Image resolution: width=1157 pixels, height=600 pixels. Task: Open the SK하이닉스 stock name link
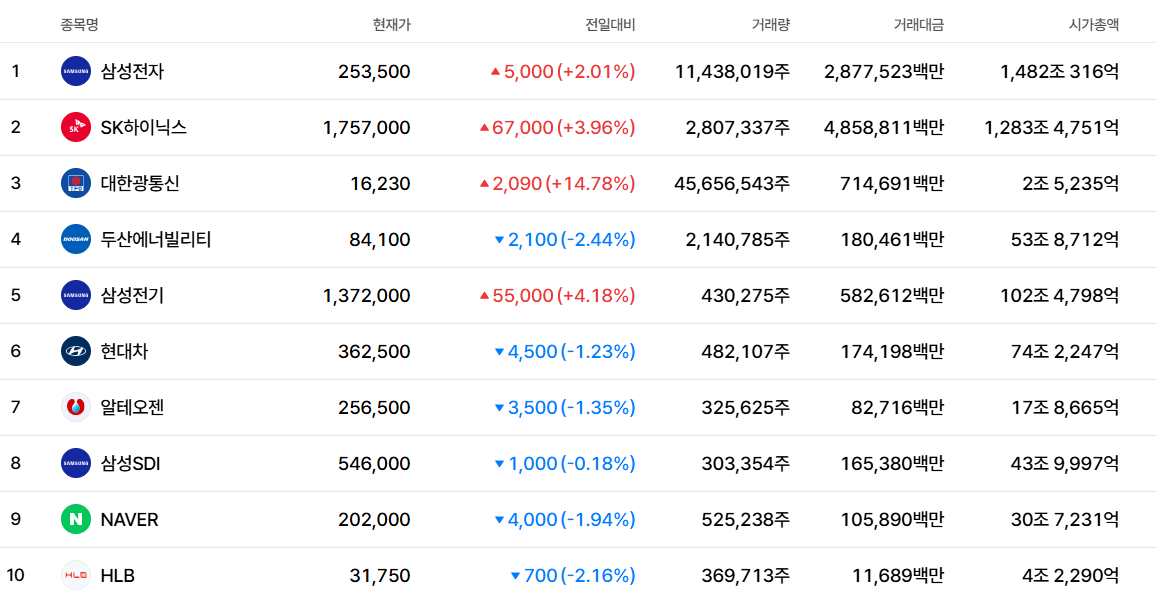tap(144, 128)
